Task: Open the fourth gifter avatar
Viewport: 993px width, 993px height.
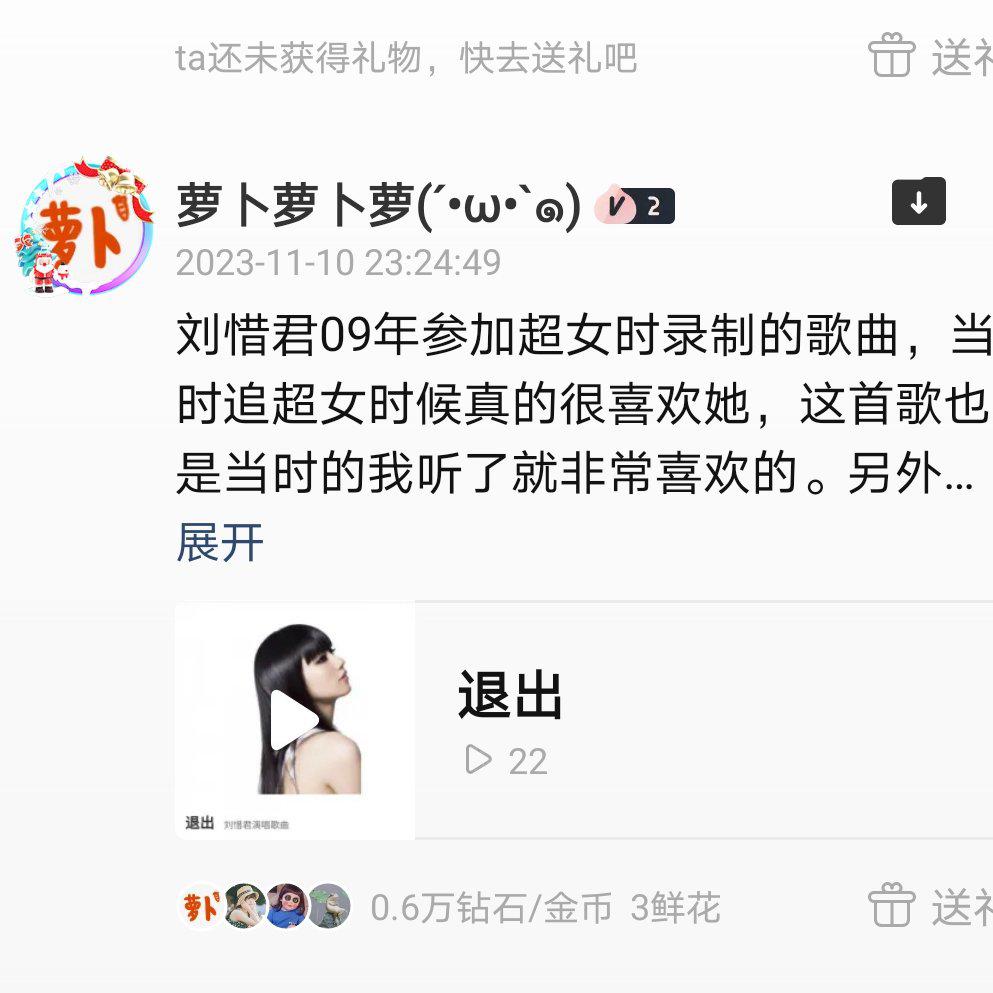Action: point(329,906)
